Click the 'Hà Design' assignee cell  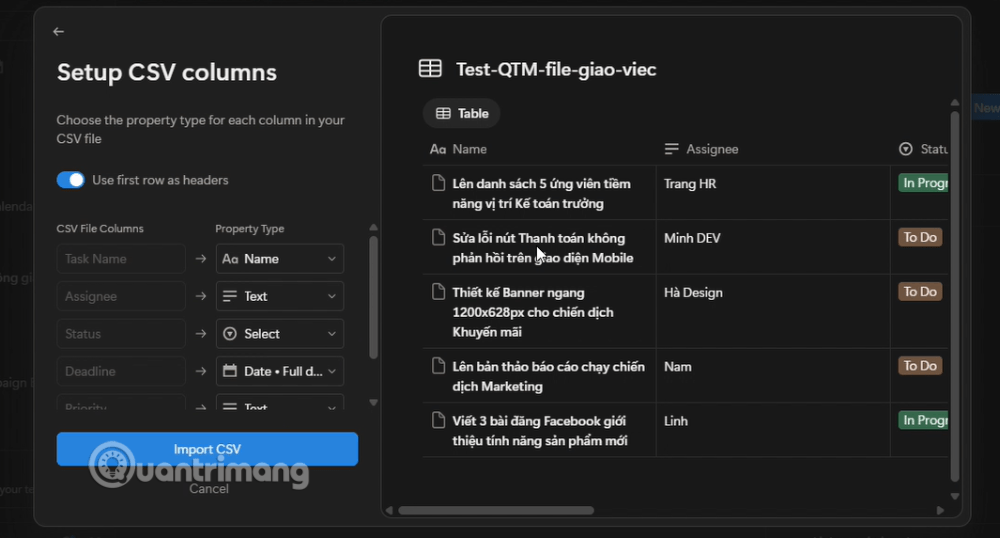[693, 293]
